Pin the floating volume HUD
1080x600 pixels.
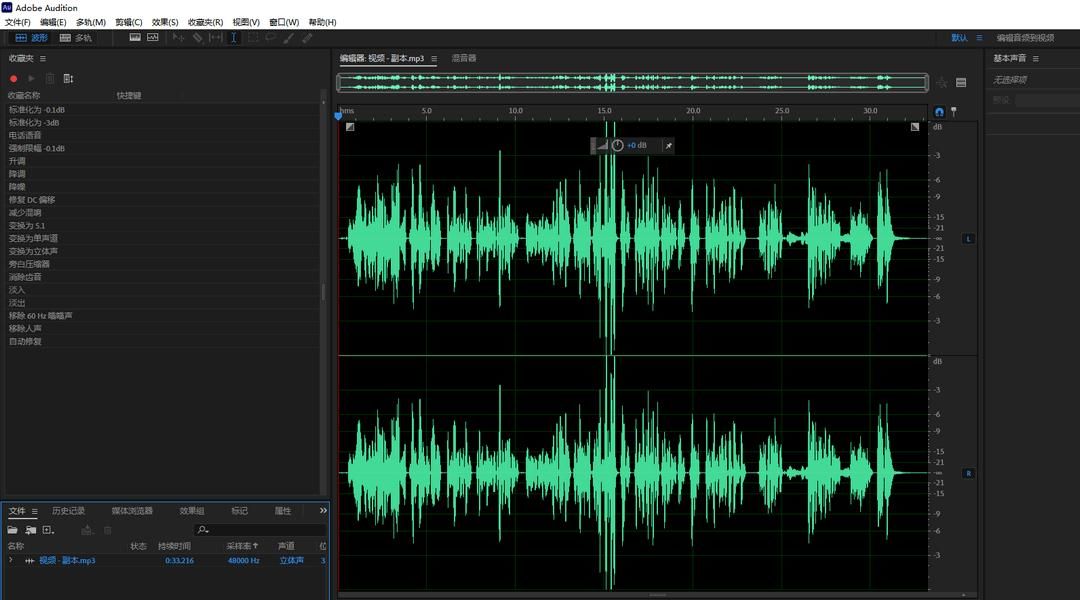pyautogui.click(x=668, y=145)
